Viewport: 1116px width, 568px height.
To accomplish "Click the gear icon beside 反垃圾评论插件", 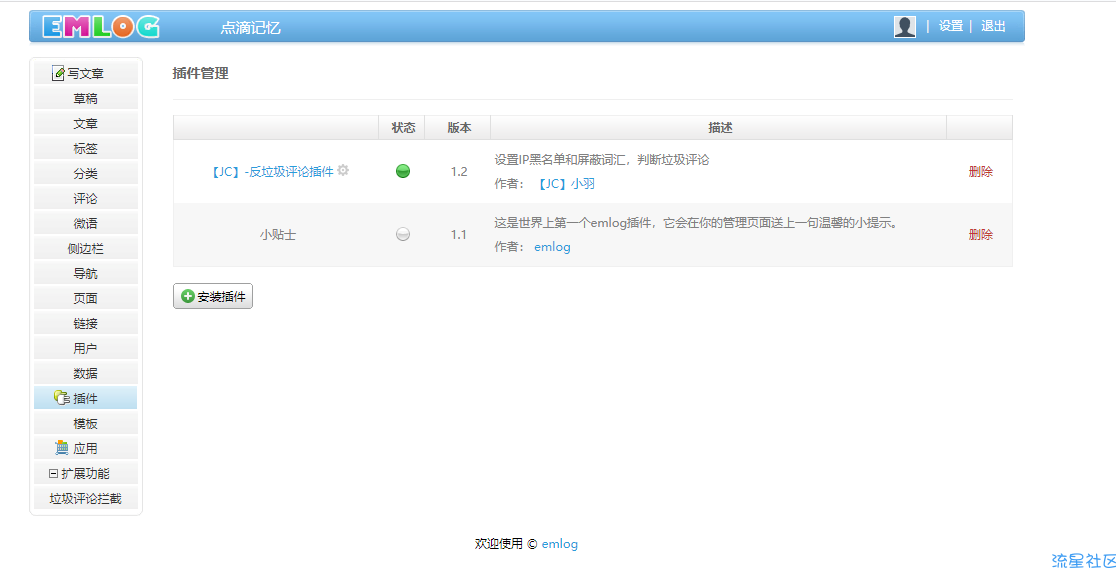I will click(343, 170).
